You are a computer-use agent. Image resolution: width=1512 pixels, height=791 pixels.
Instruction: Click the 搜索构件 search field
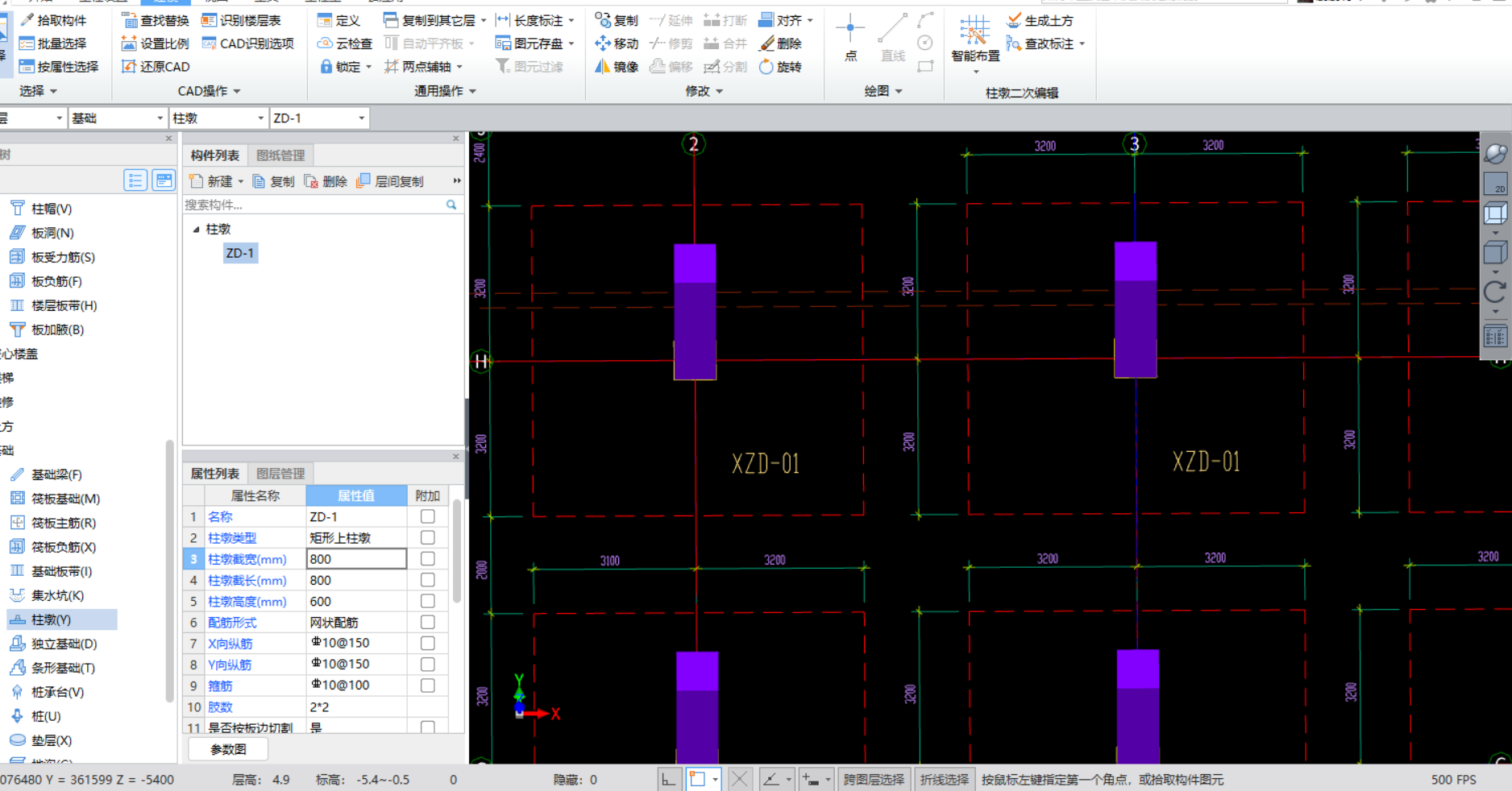coord(314,205)
